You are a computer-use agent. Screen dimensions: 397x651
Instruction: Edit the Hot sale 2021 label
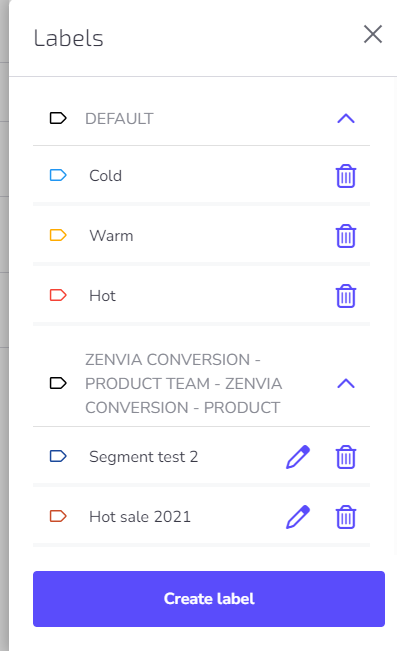pyautogui.click(x=298, y=517)
